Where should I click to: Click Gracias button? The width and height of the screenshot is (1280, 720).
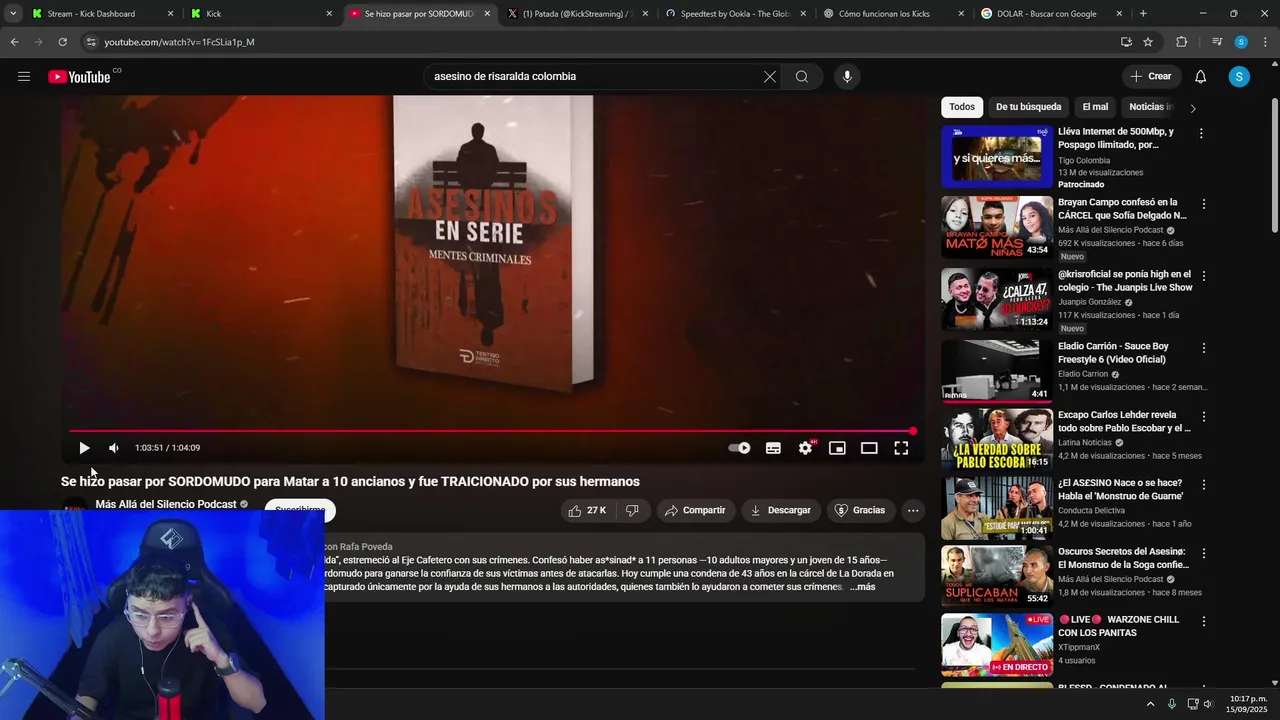(860, 510)
